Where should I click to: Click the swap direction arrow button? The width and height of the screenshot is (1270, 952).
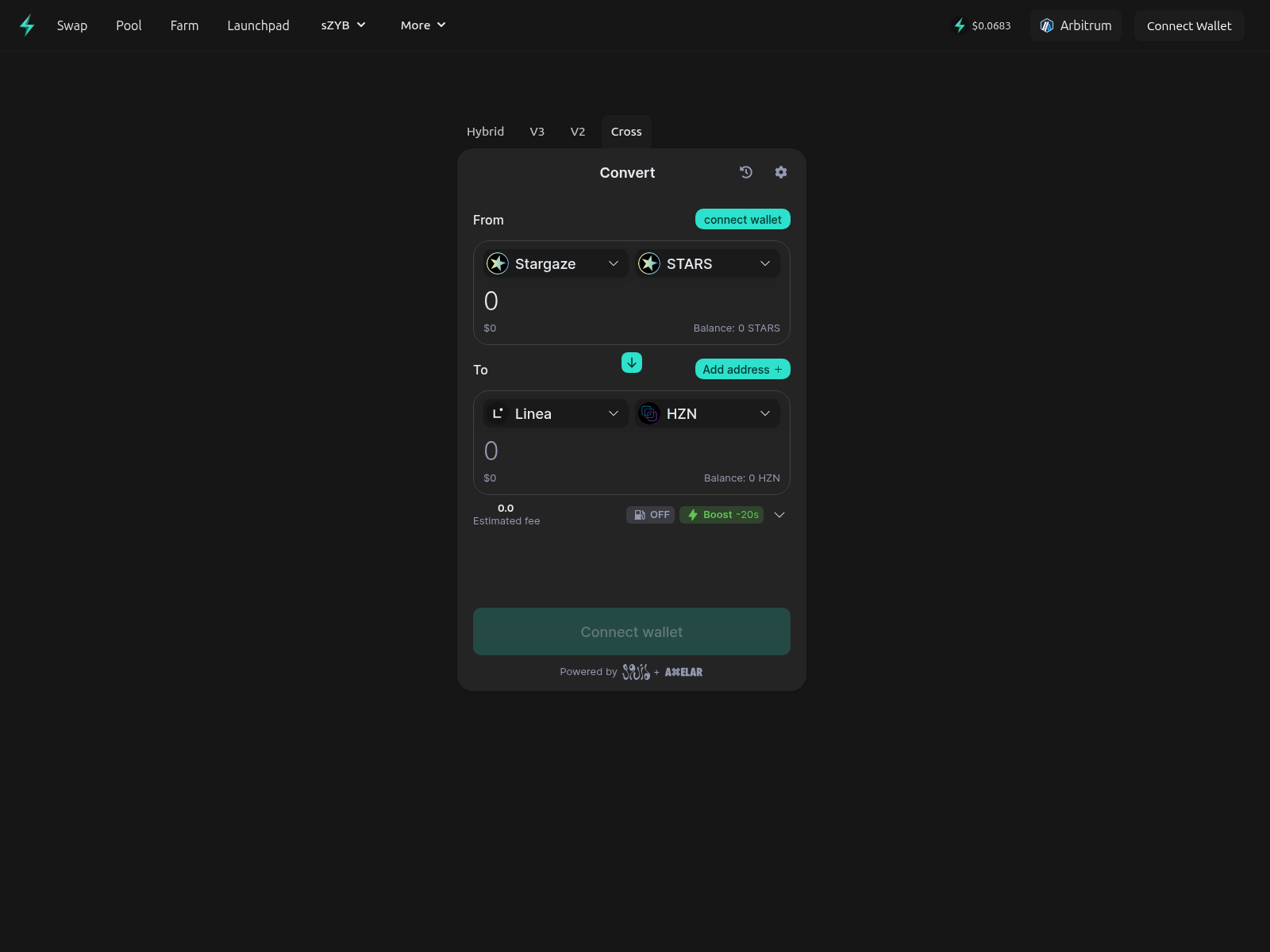632,363
